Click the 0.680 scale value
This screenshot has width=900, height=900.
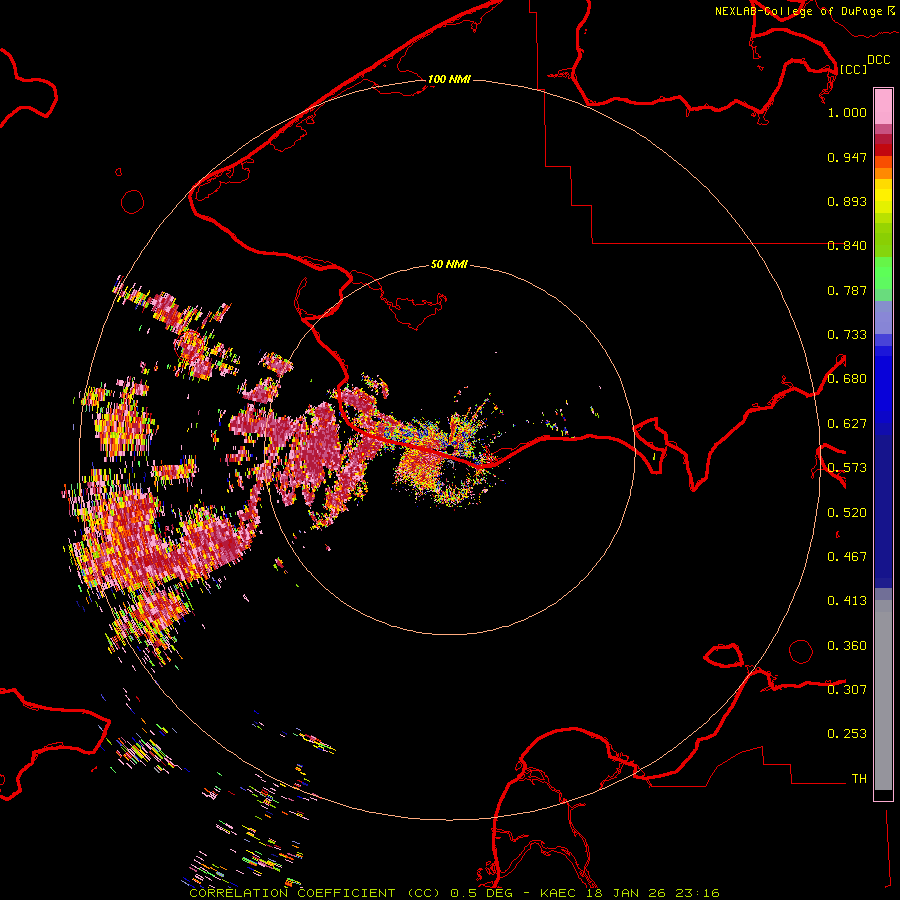pyautogui.click(x=847, y=379)
